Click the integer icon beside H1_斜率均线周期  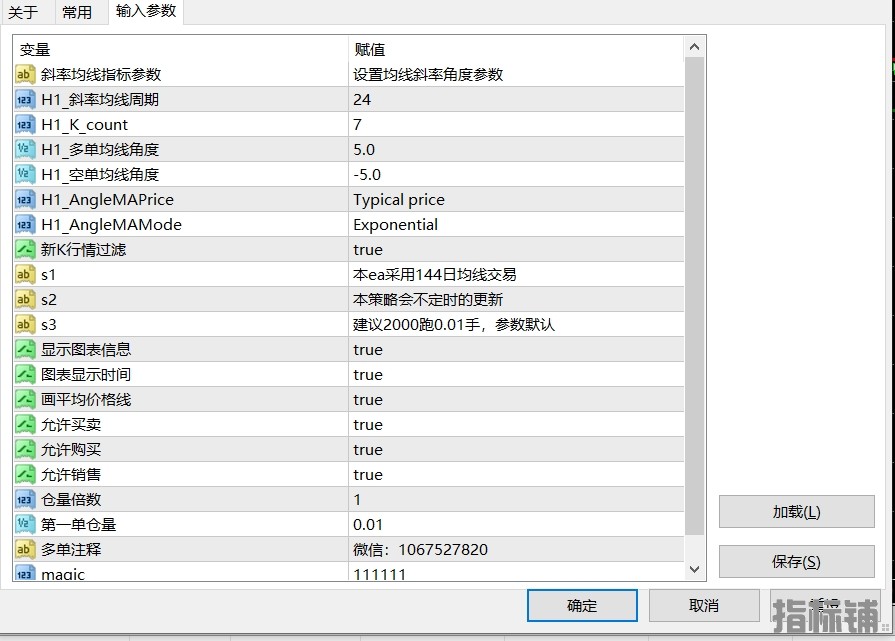(x=25, y=99)
